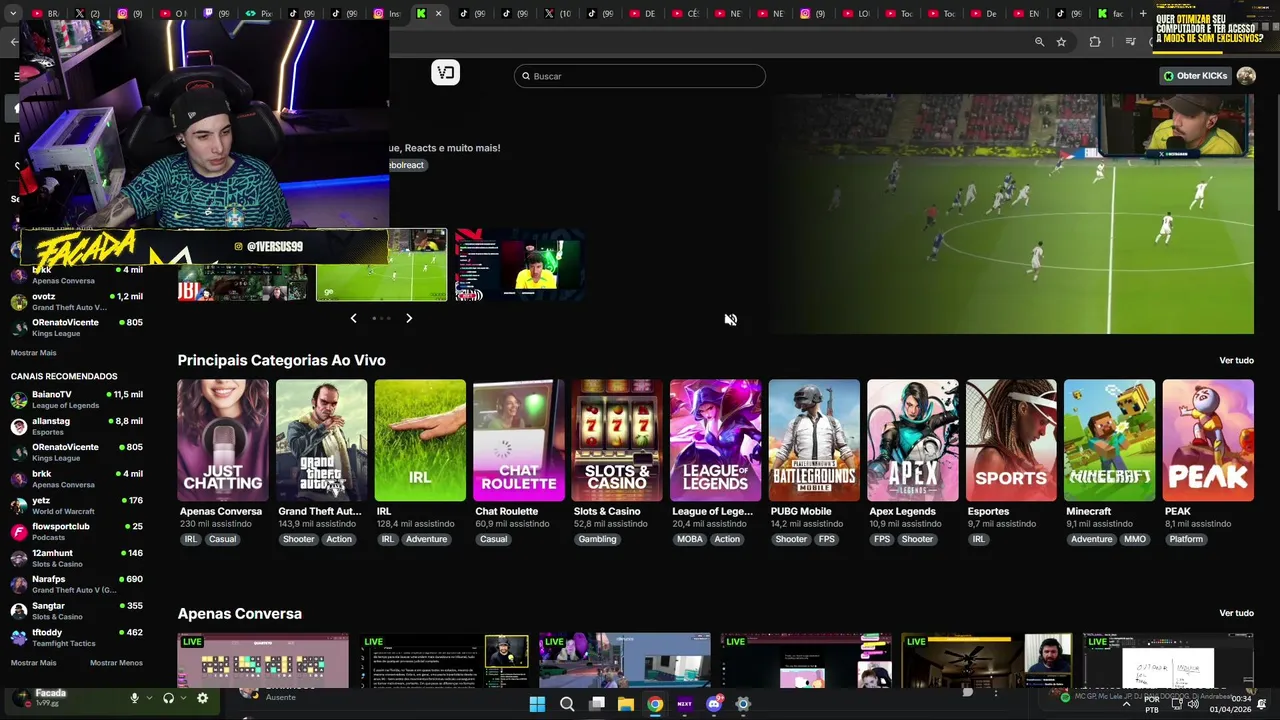Open the Grand Theft Auto category card
The height and width of the screenshot is (720, 1280).
point(321,440)
